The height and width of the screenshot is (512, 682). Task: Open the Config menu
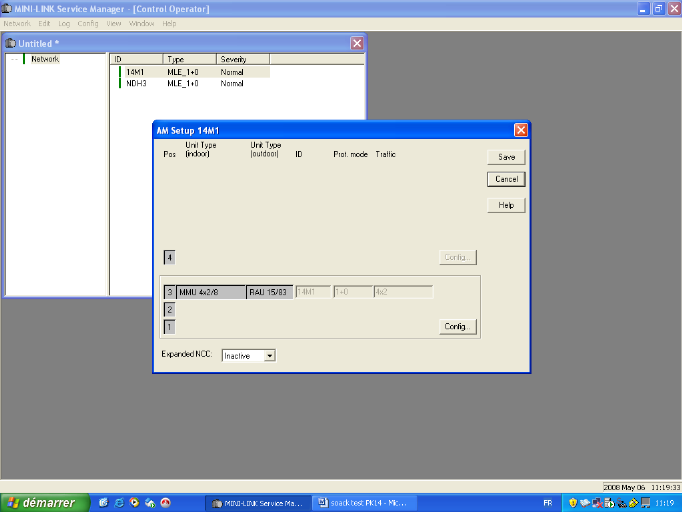pos(88,23)
